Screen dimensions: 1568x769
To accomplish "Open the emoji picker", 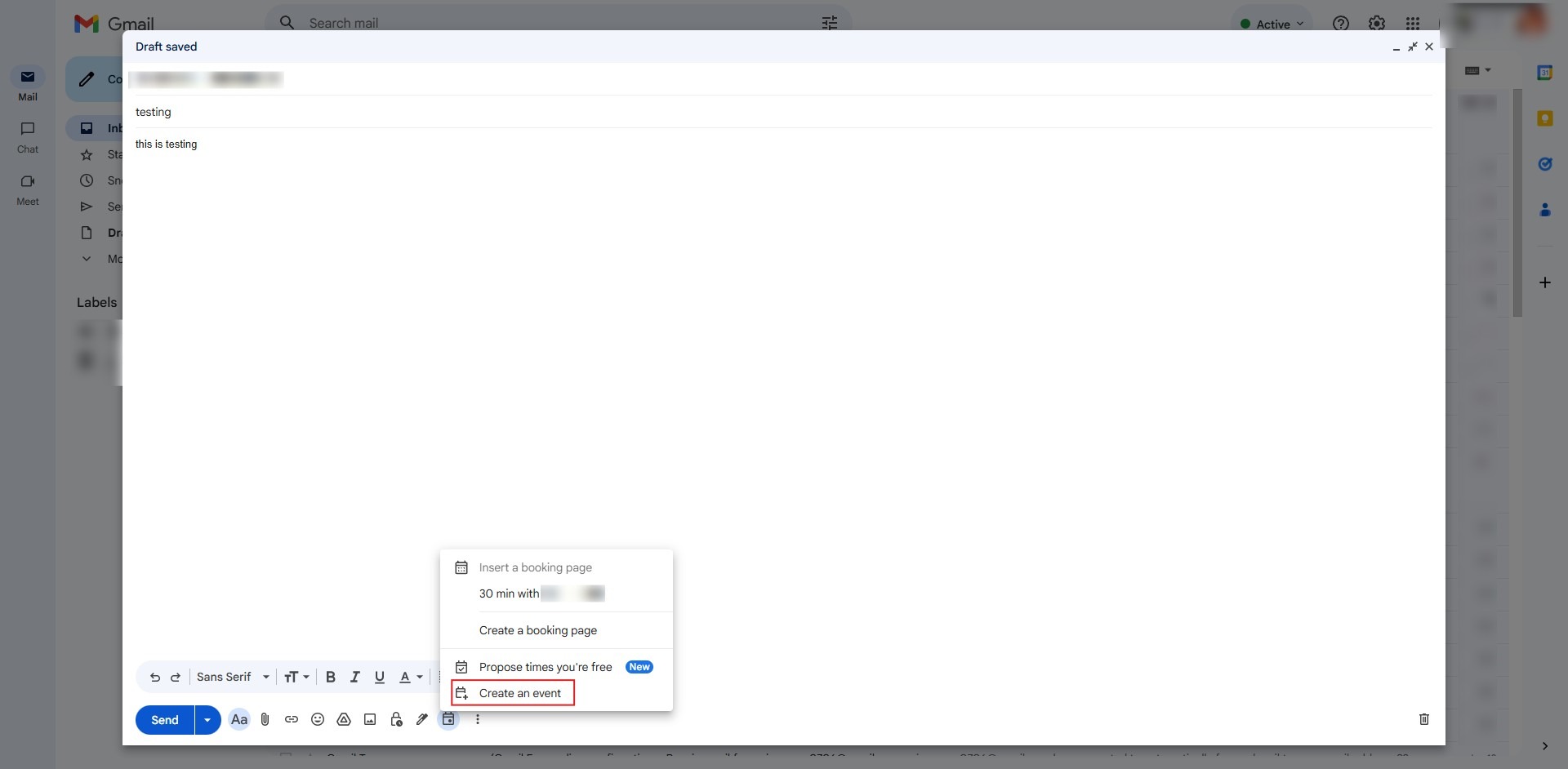I will (318, 719).
